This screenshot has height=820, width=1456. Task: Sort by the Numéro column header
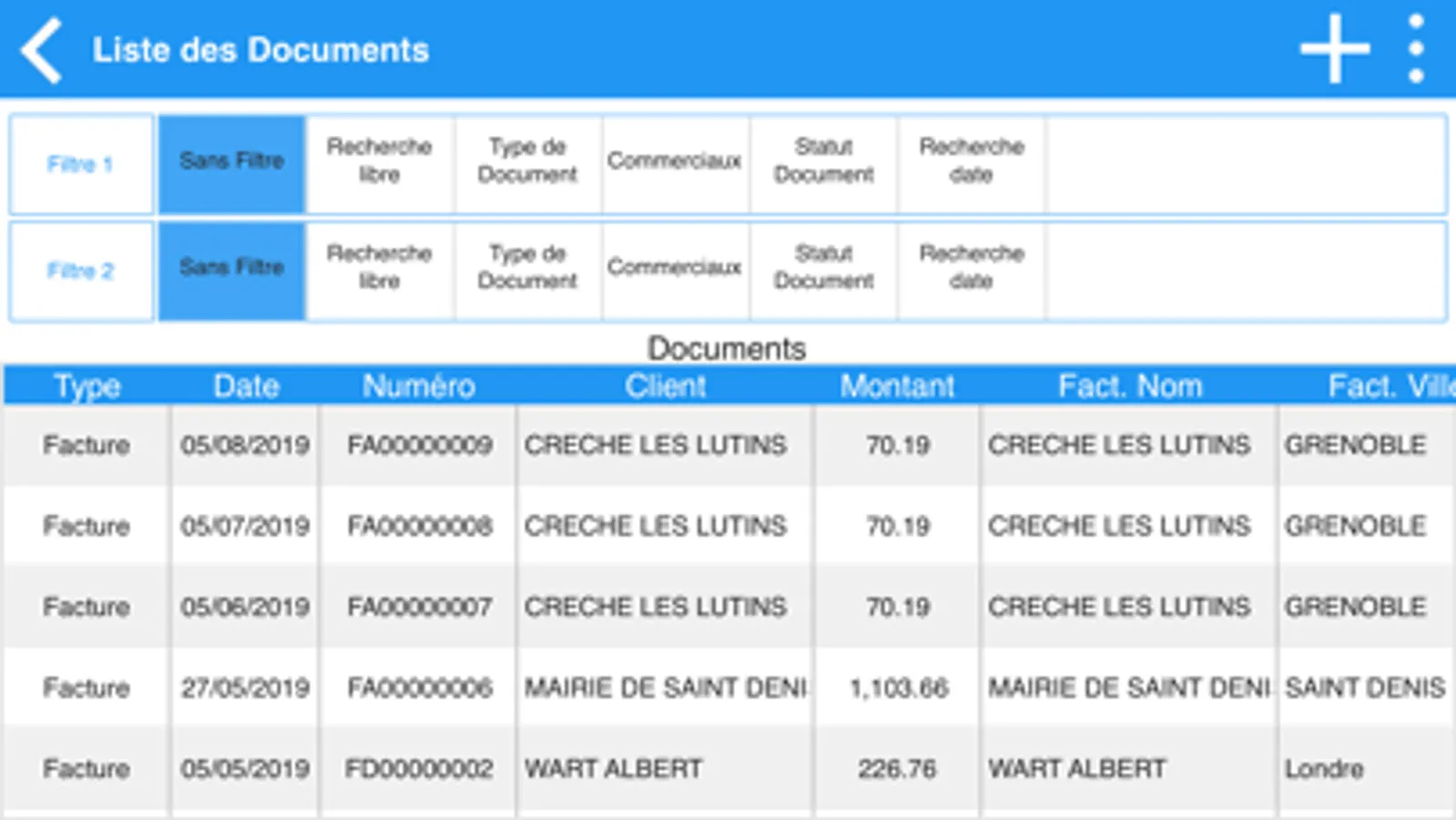[419, 386]
